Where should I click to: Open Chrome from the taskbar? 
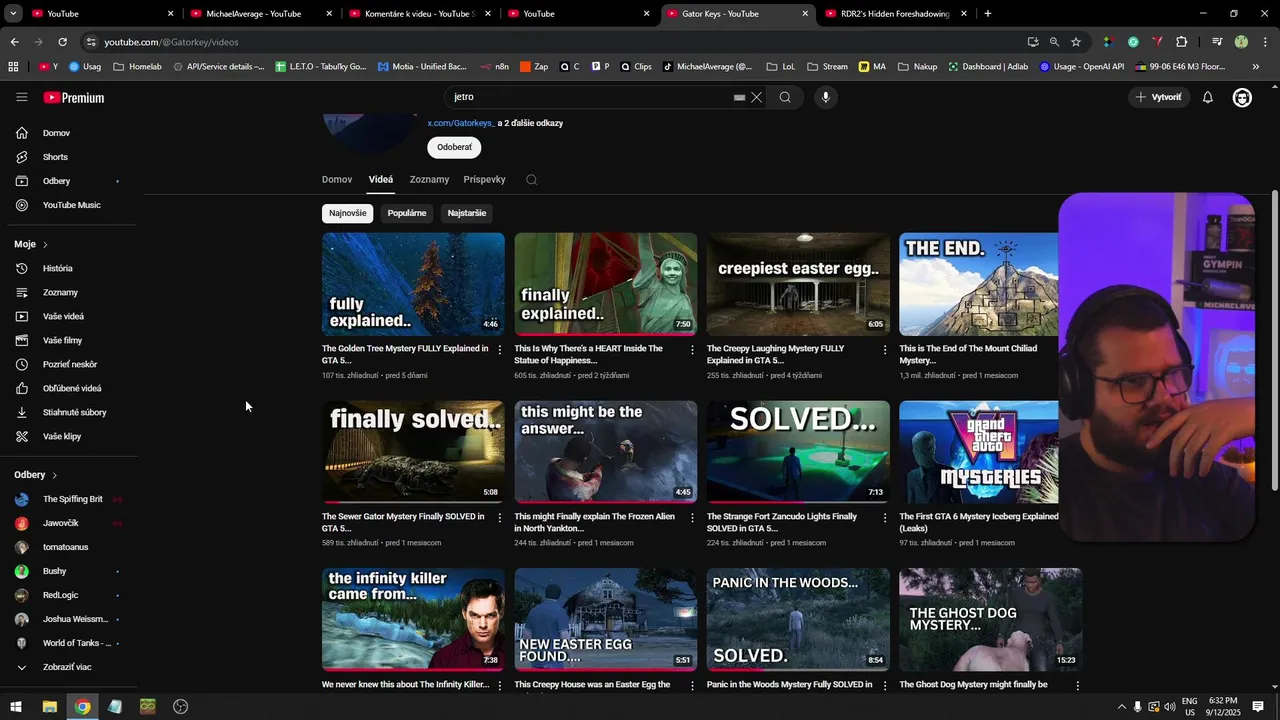click(x=82, y=707)
